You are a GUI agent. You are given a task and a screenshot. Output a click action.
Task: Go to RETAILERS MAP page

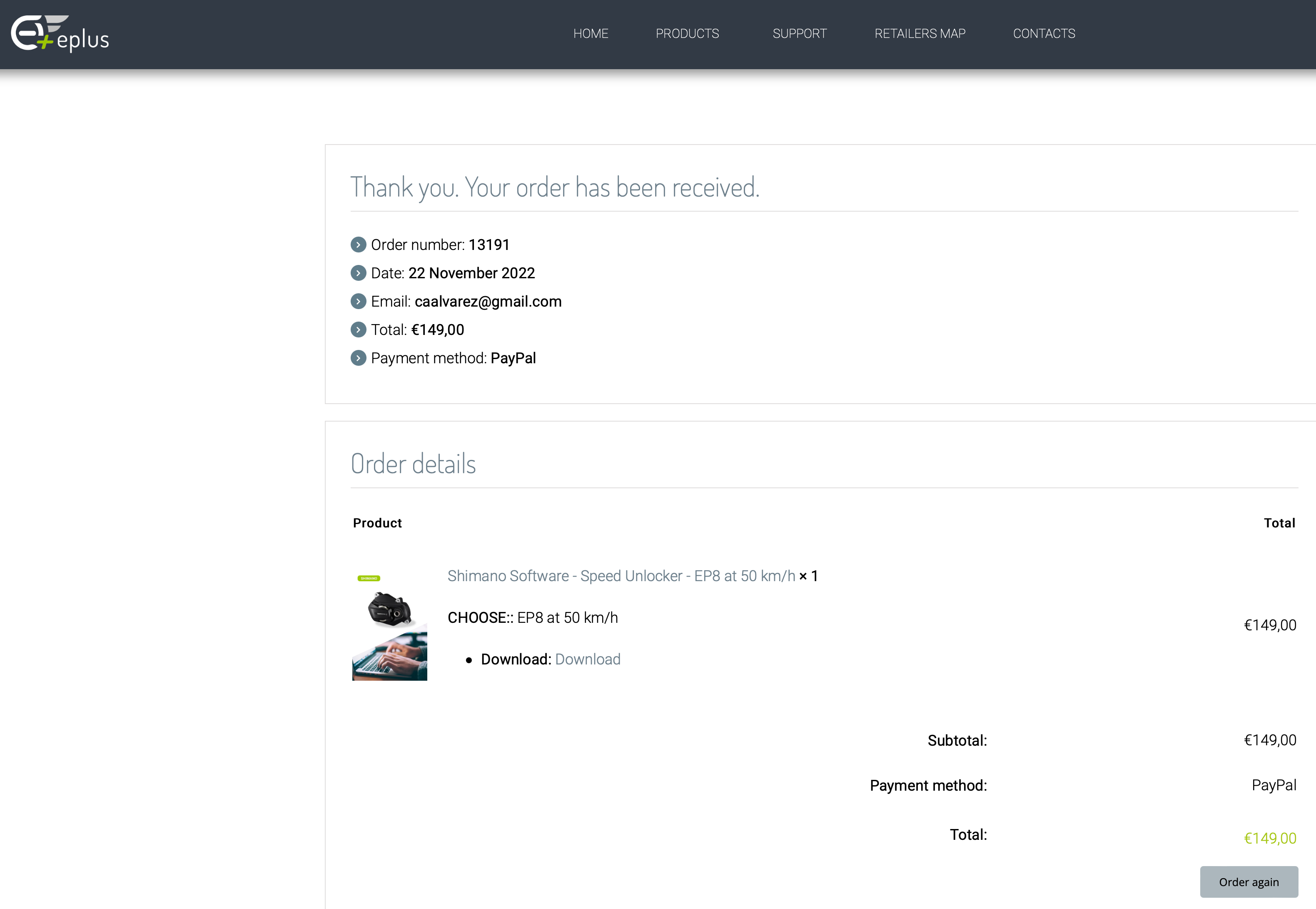coord(920,34)
